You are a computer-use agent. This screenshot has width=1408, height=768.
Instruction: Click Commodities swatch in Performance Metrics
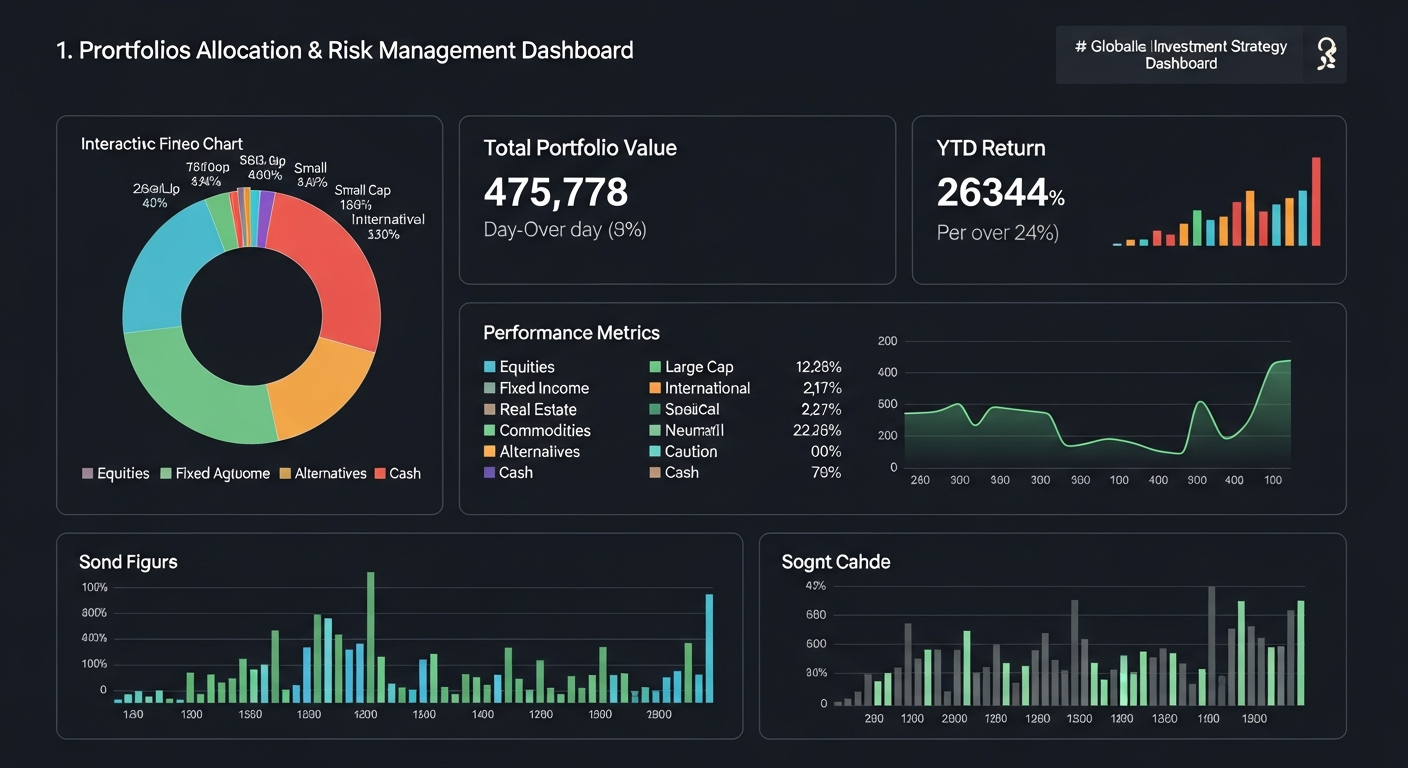(x=489, y=430)
